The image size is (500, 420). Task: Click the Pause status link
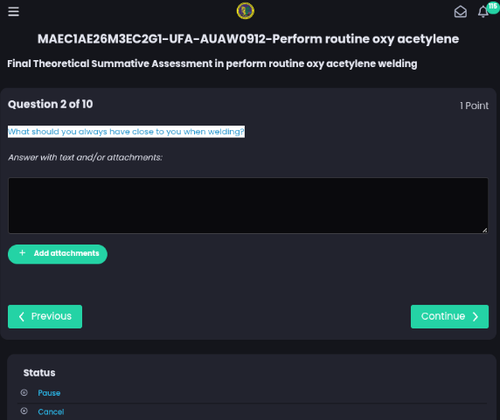click(x=49, y=393)
